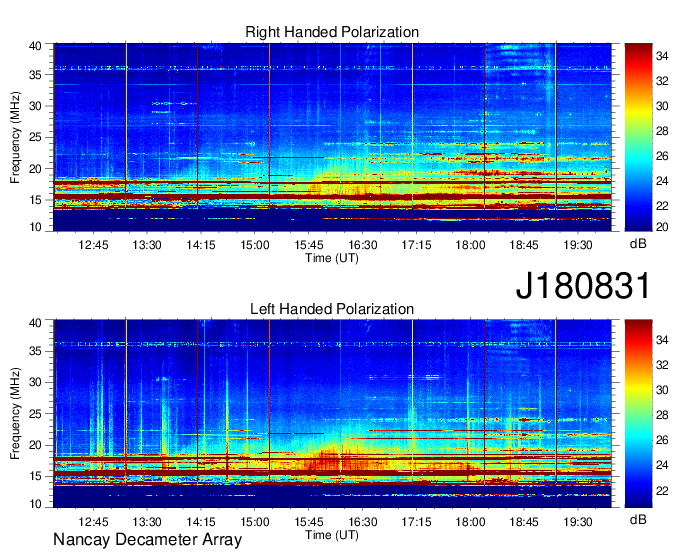Click the Nancay Decameter Array caption
The image size is (680, 552).
click(x=147, y=539)
